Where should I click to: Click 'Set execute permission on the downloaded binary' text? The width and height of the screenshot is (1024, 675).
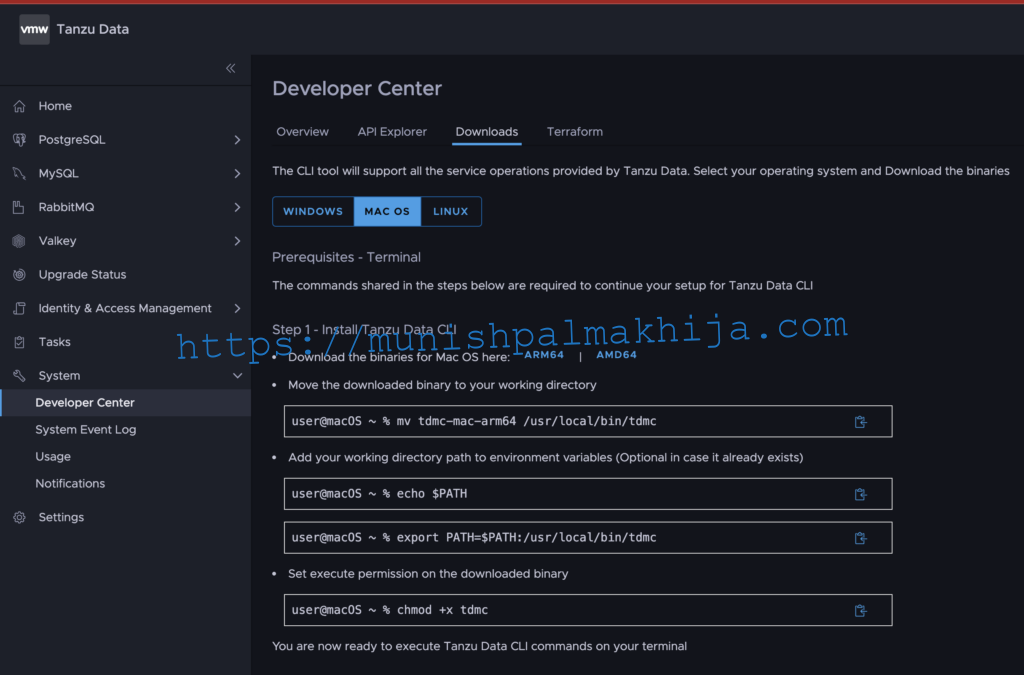pos(428,574)
